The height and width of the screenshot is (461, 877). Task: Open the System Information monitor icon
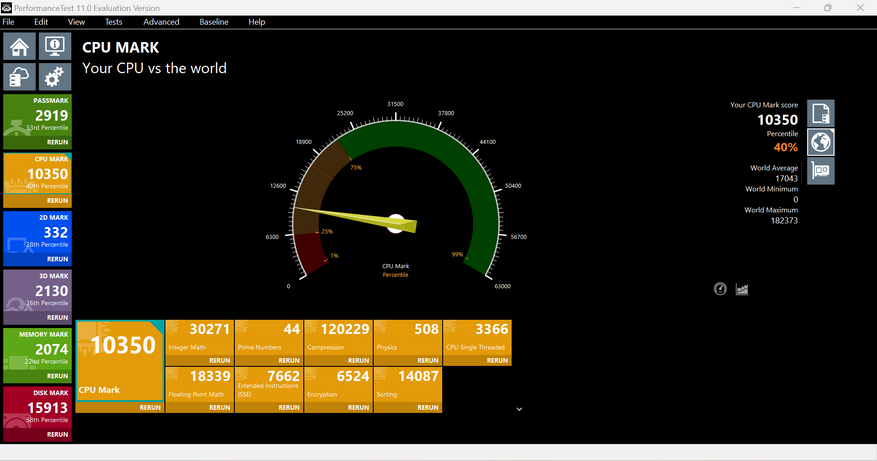click(x=55, y=46)
